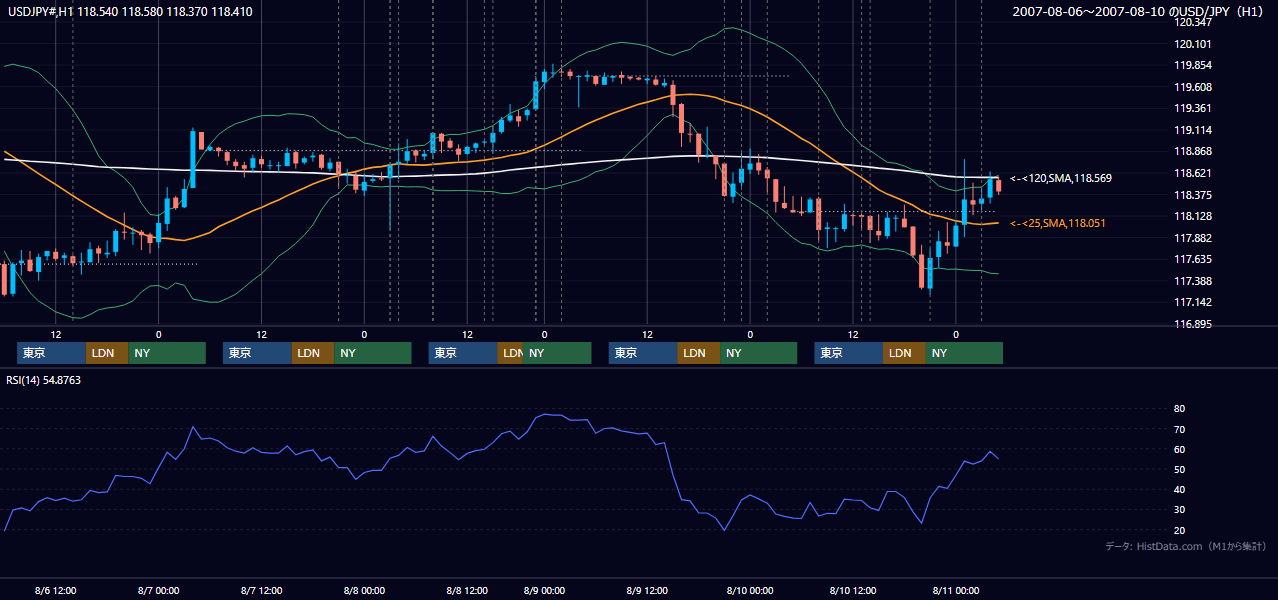1278x600 pixels.
Task: Click the 25,SMA,118.051 indicator label
Action: click(1058, 223)
